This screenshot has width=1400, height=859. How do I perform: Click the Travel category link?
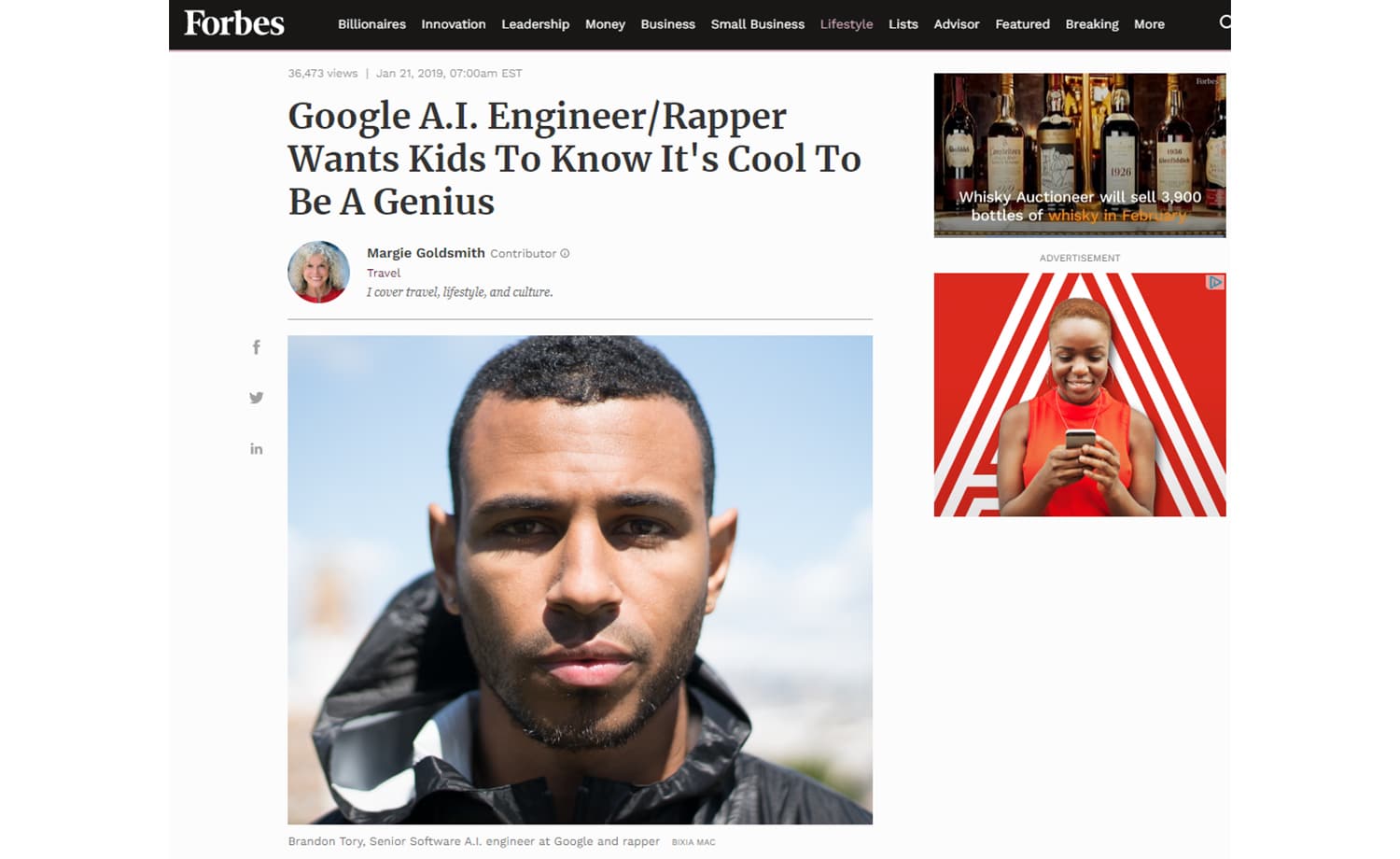pyautogui.click(x=384, y=273)
